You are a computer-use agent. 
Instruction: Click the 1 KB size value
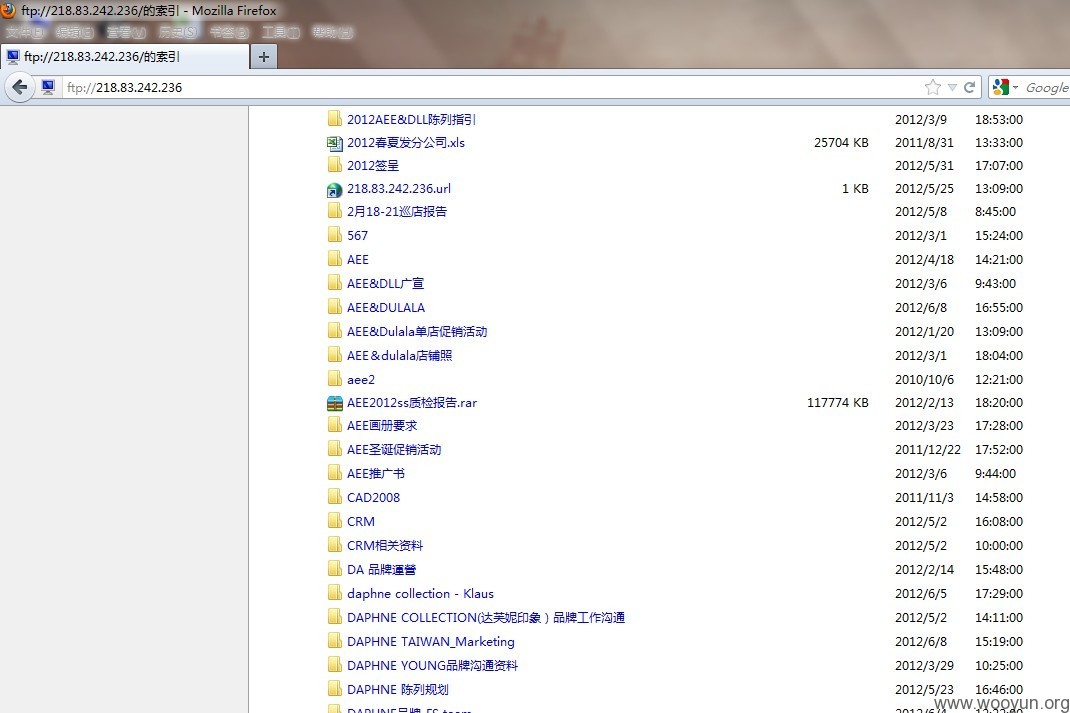[x=855, y=188]
